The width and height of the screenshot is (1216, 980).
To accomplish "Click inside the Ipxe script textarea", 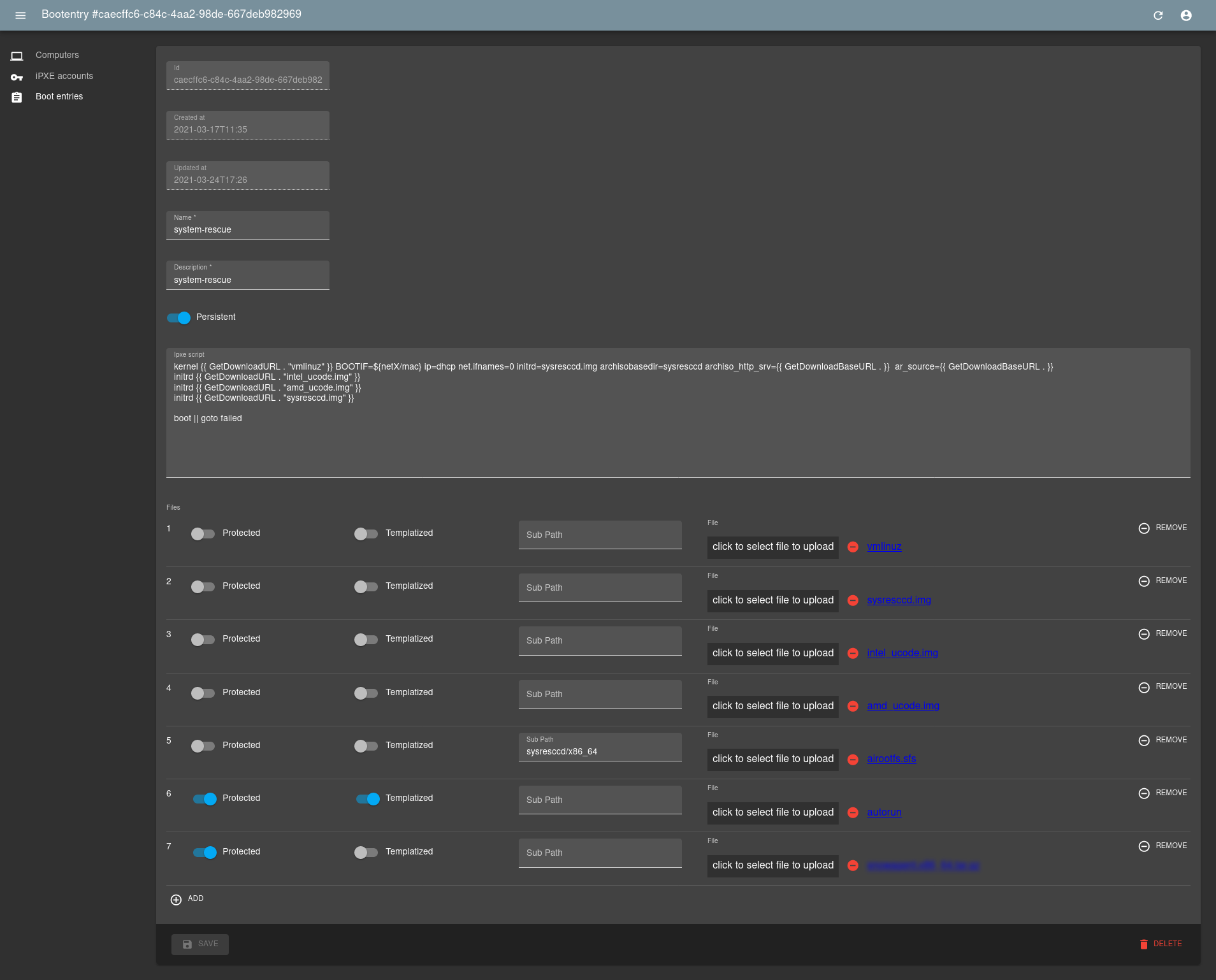I will point(678,413).
